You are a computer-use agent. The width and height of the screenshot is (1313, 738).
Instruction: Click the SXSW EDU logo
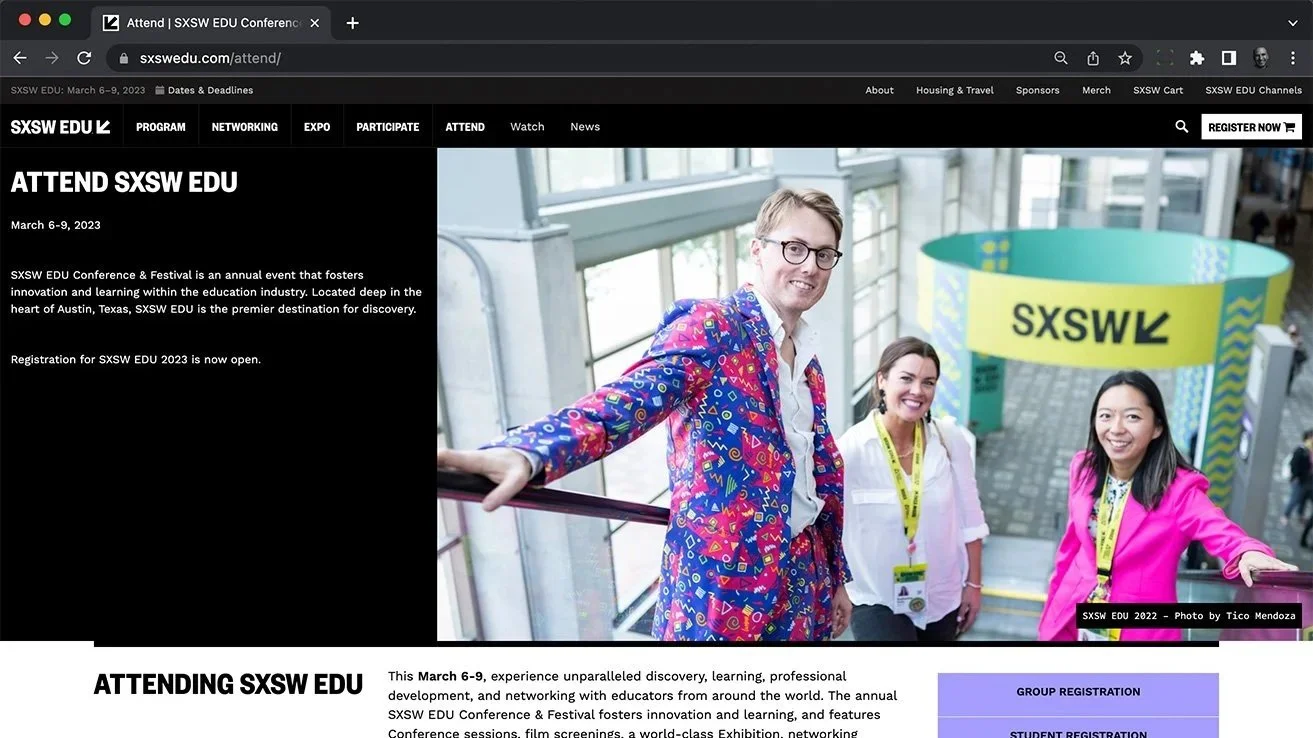(60, 127)
